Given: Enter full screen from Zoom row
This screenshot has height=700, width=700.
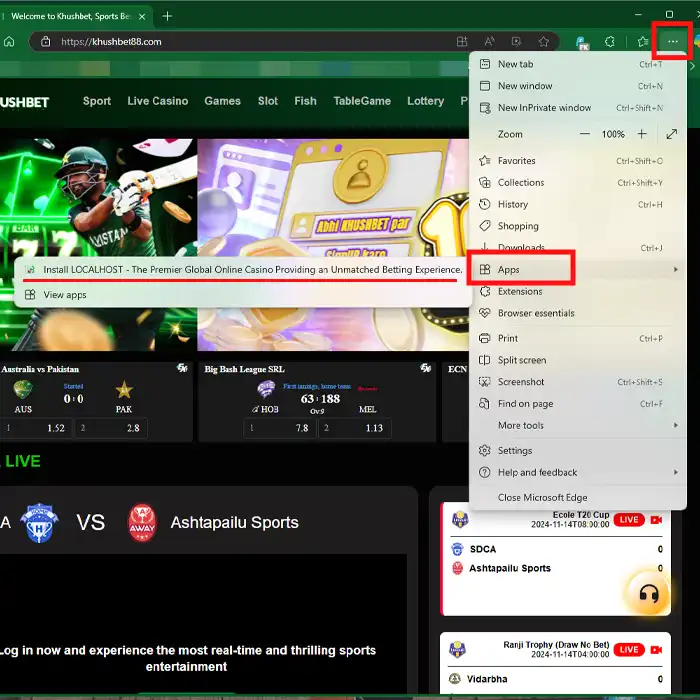Looking at the screenshot, I should click(x=671, y=134).
